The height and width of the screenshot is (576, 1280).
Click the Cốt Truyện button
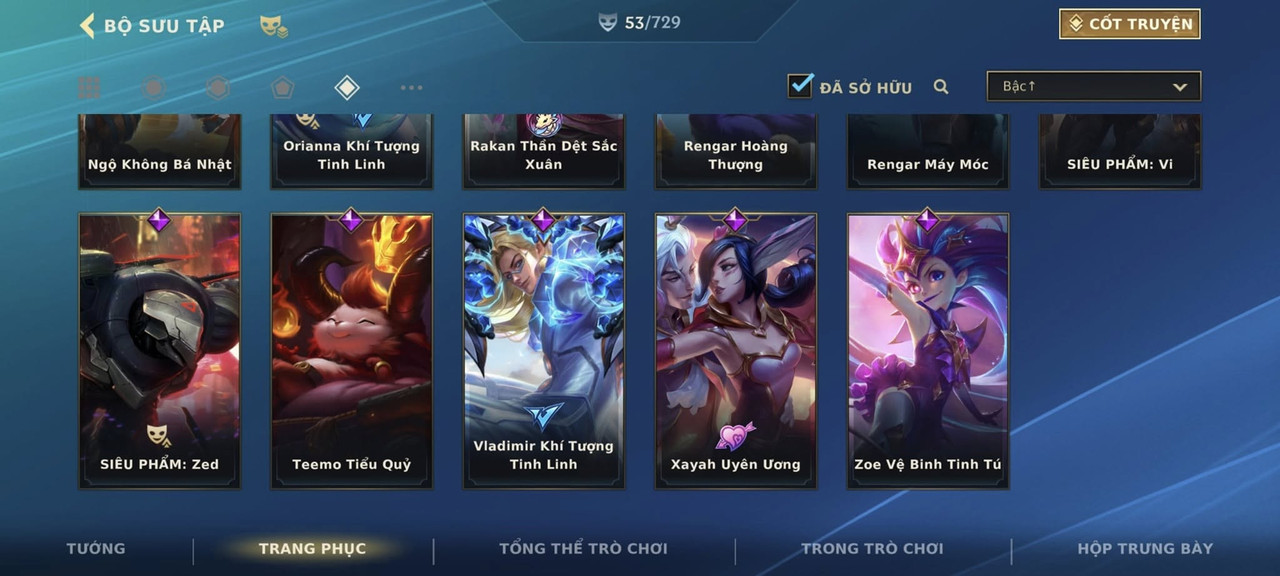(x=1130, y=24)
